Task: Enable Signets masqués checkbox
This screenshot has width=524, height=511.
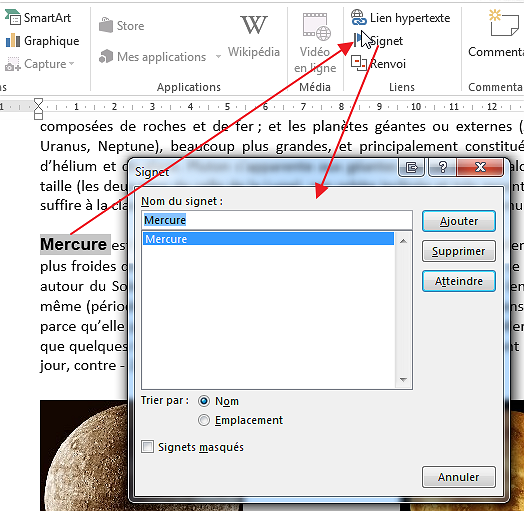Action: [147, 447]
